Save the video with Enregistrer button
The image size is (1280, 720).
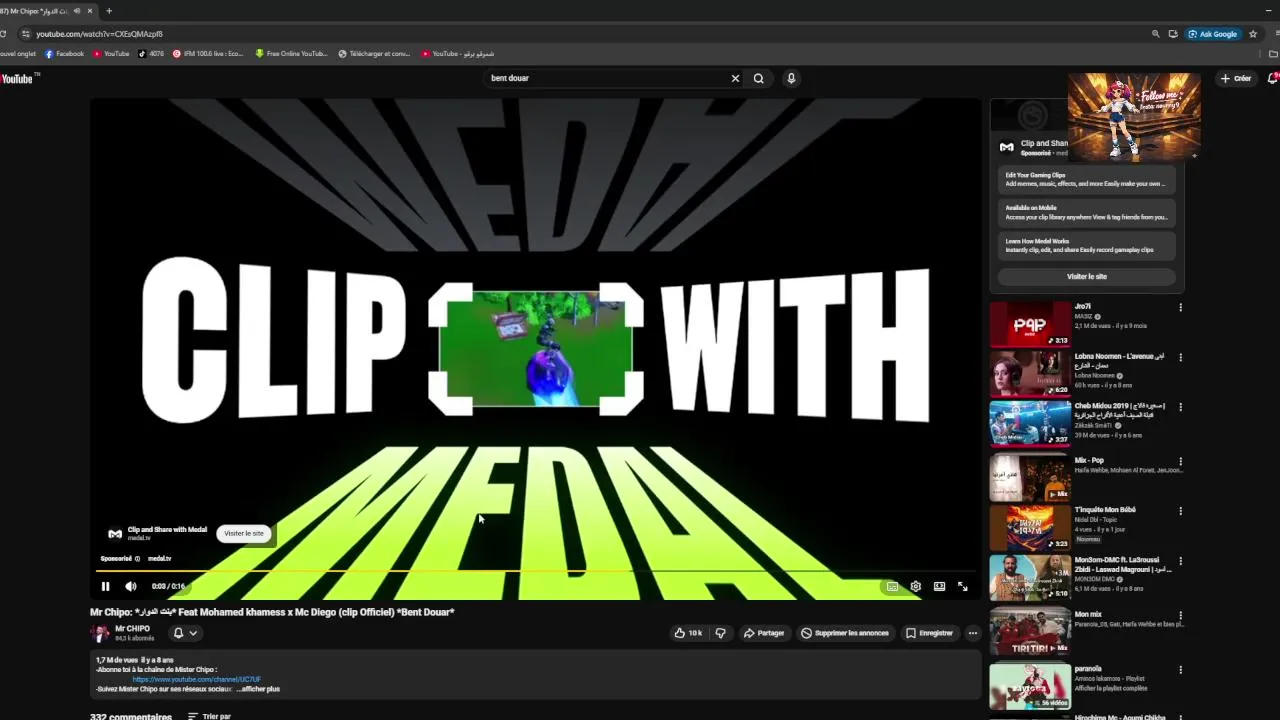click(929, 633)
